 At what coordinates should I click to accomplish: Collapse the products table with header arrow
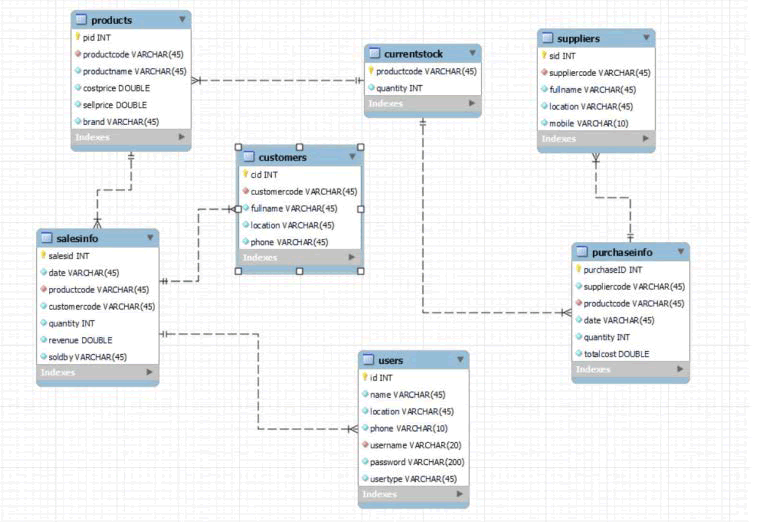coord(182,20)
